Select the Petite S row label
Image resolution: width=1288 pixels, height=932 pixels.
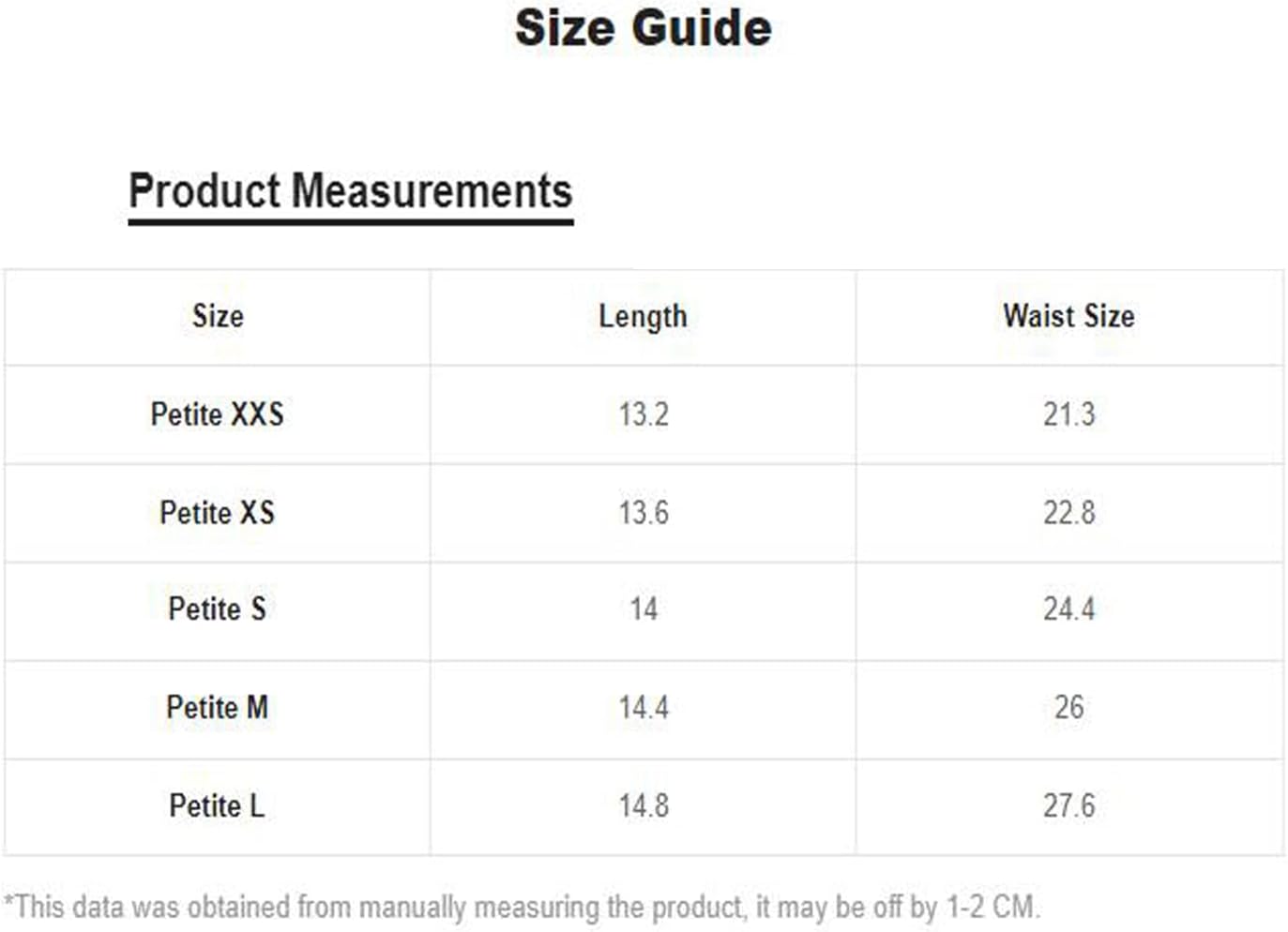(x=218, y=609)
